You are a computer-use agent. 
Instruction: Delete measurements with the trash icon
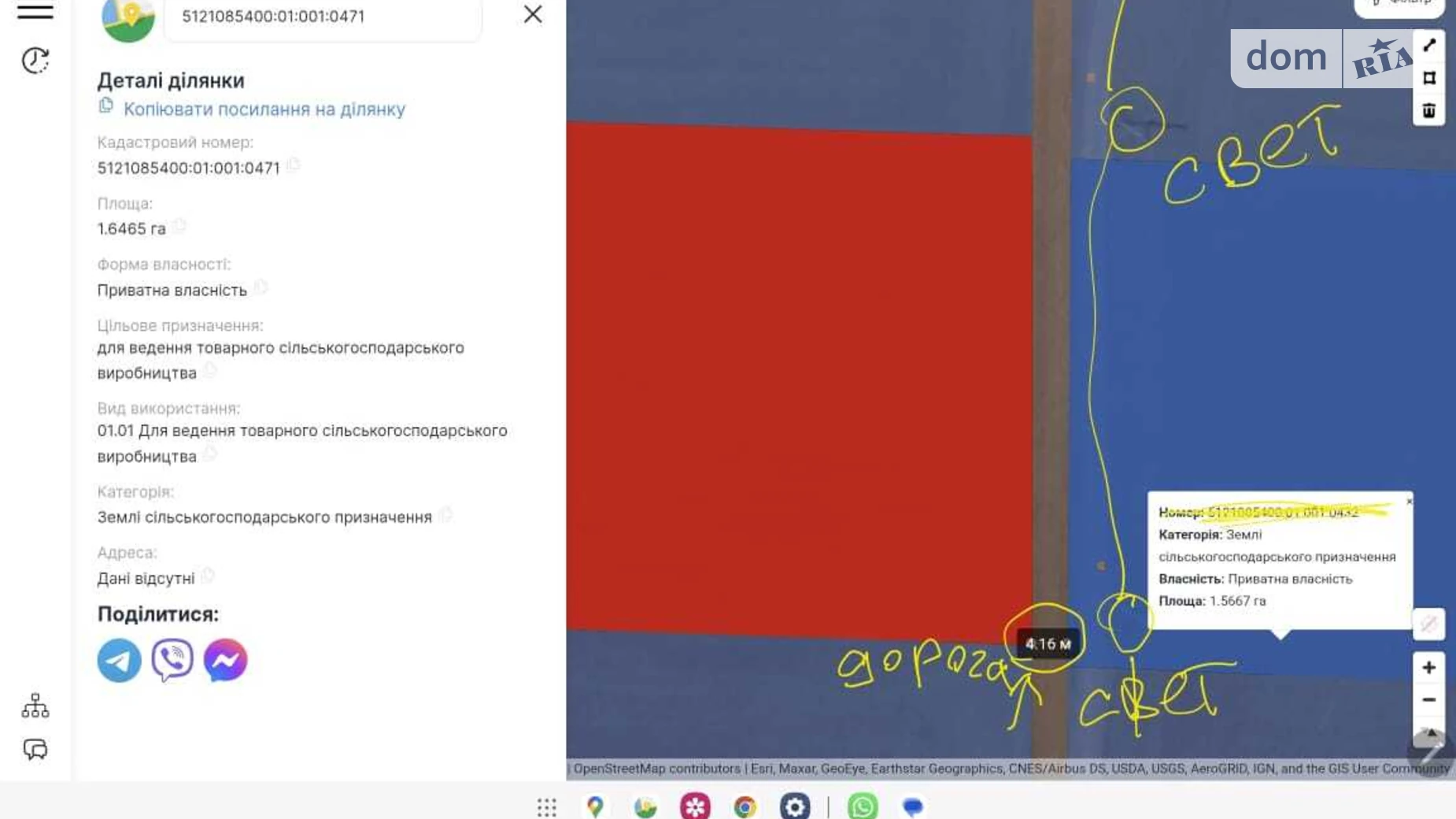tap(1429, 110)
